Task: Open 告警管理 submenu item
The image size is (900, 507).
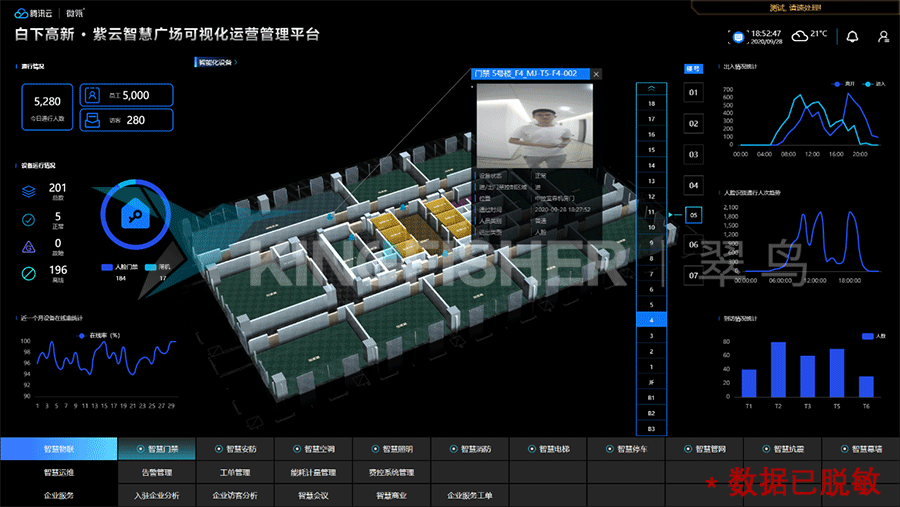Action: [x=157, y=473]
